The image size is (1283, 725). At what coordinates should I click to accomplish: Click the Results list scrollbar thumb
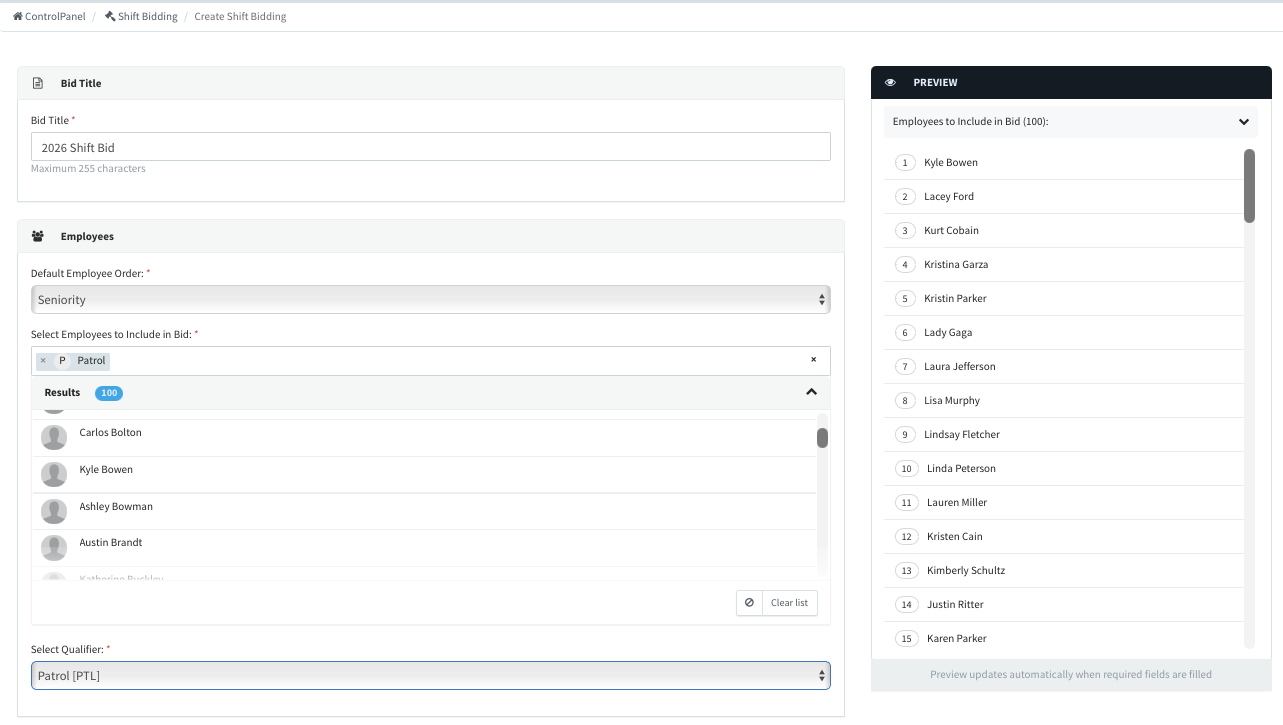pos(822,438)
